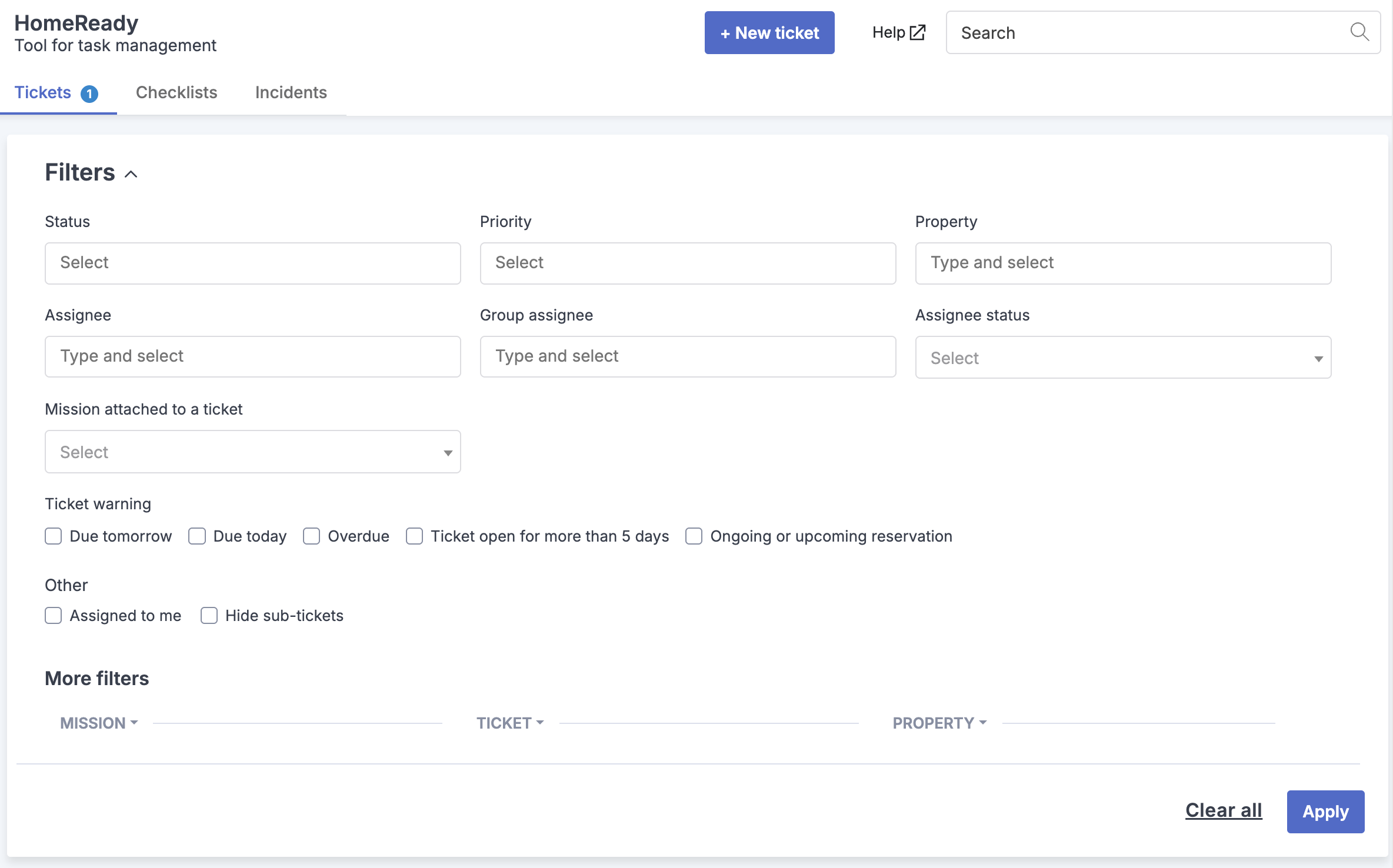Open Help external link icon
This screenshot has width=1393, height=868.
pos(918,32)
